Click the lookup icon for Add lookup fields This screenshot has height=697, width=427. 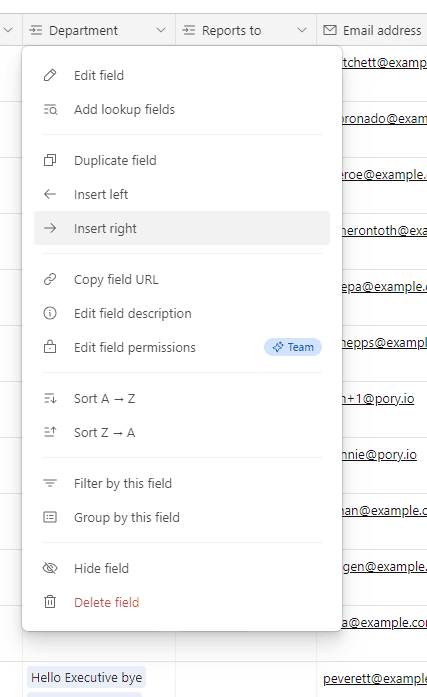click(x=50, y=109)
